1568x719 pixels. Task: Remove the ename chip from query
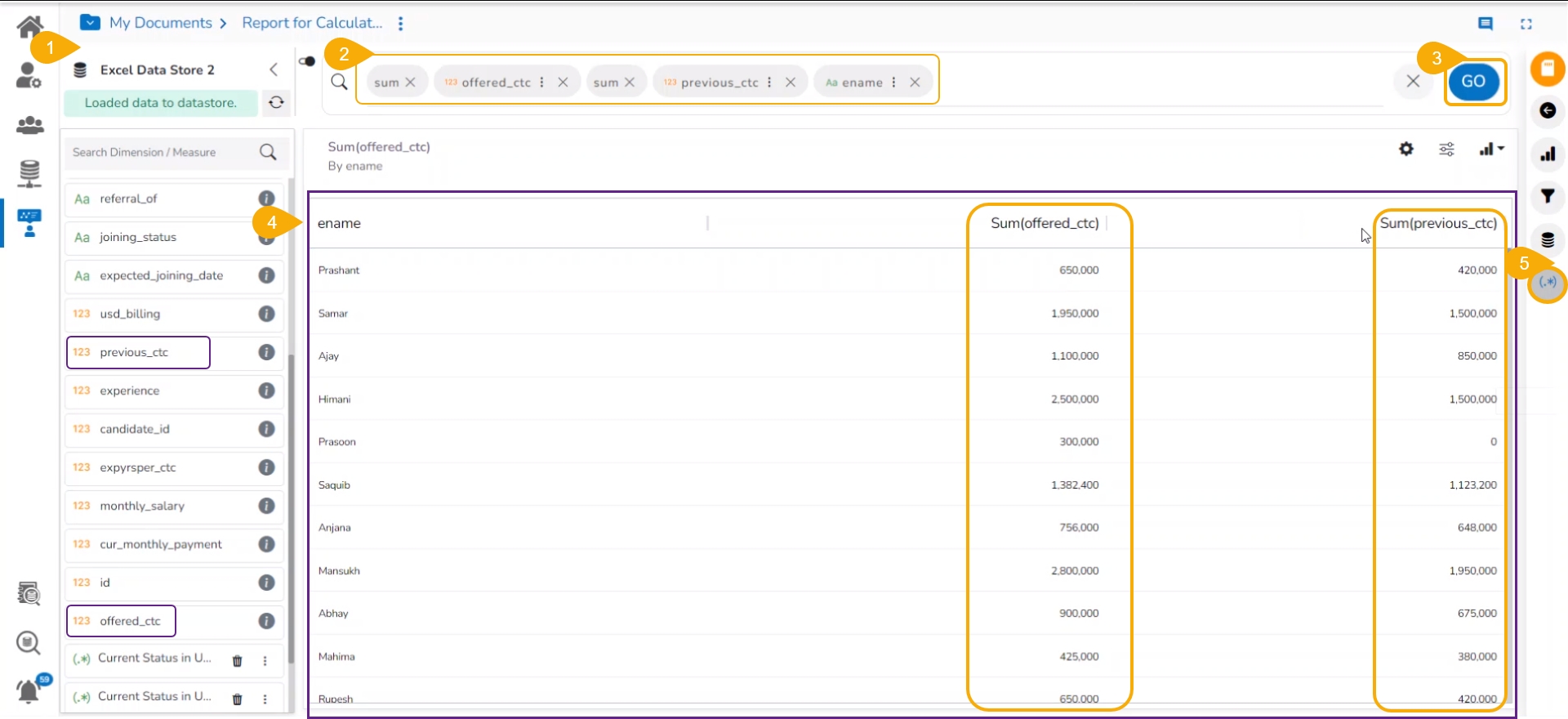[915, 83]
